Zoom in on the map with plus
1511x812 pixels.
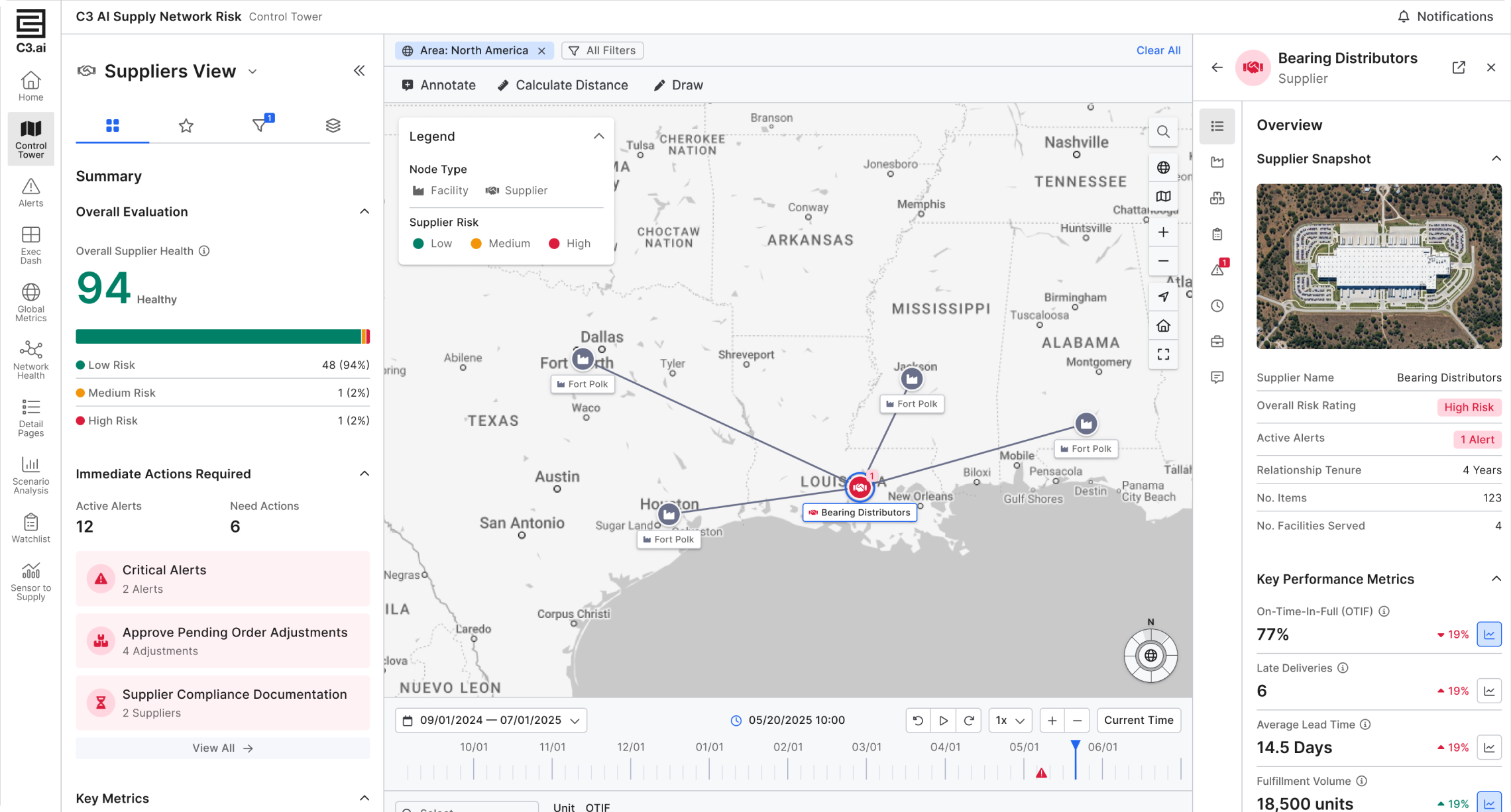click(1163, 232)
